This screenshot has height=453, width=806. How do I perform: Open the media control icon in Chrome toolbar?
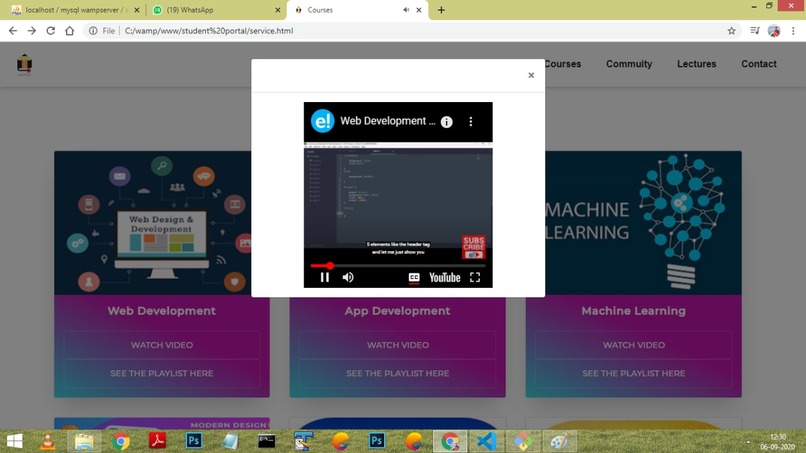coord(755,31)
